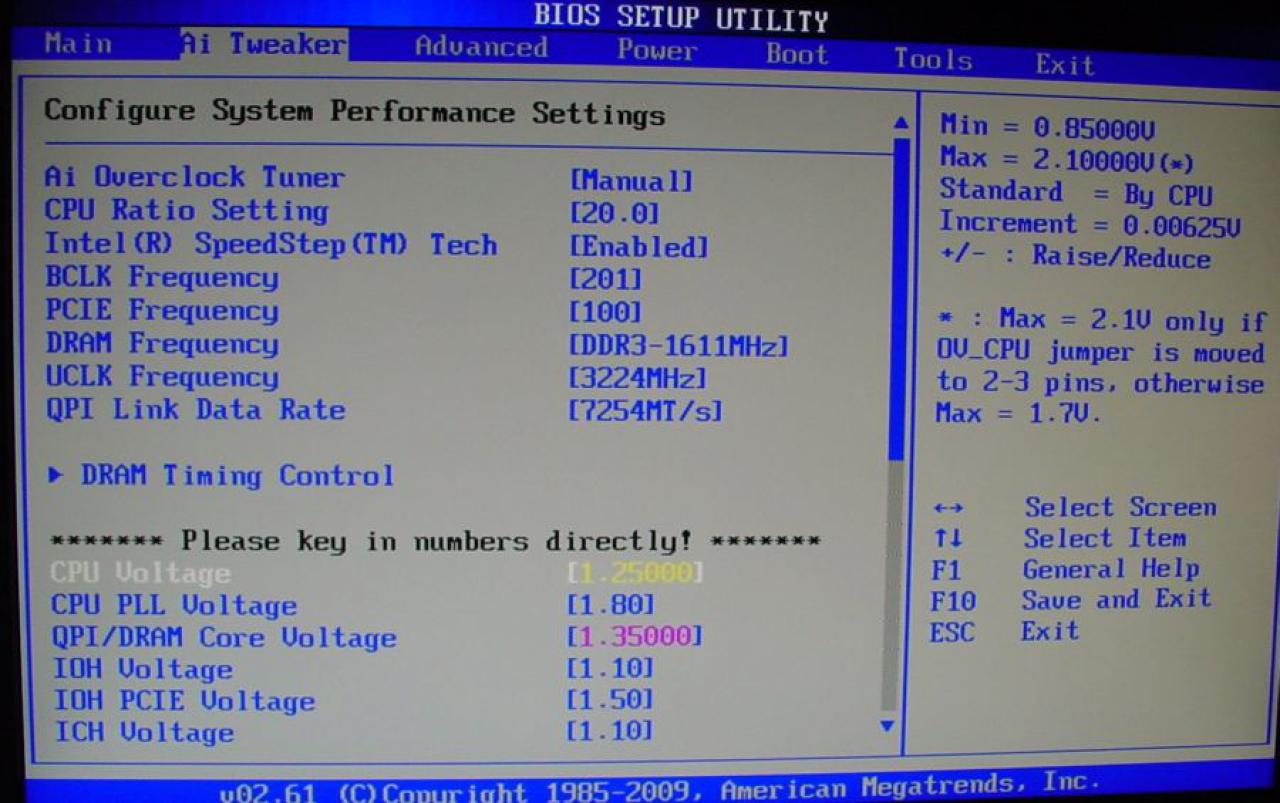1280x803 pixels.
Task: Click the UCLK Frequency label
Action: pyautogui.click(x=162, y=376)
